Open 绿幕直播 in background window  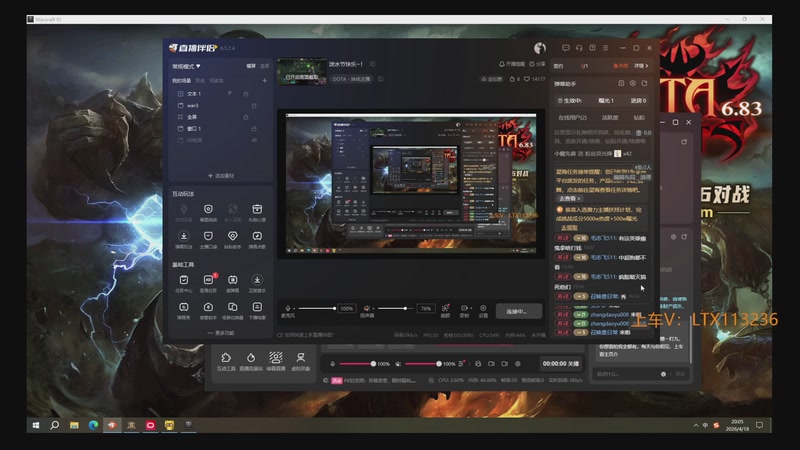point(276,361)
